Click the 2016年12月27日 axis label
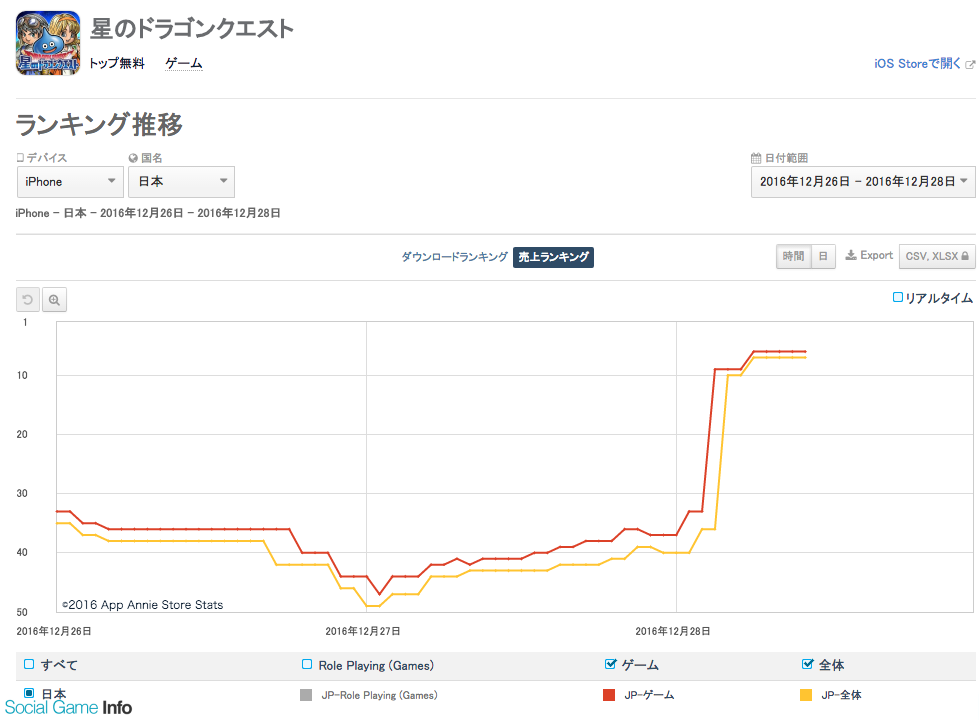The image size is (979, 720). coord(363,631)
